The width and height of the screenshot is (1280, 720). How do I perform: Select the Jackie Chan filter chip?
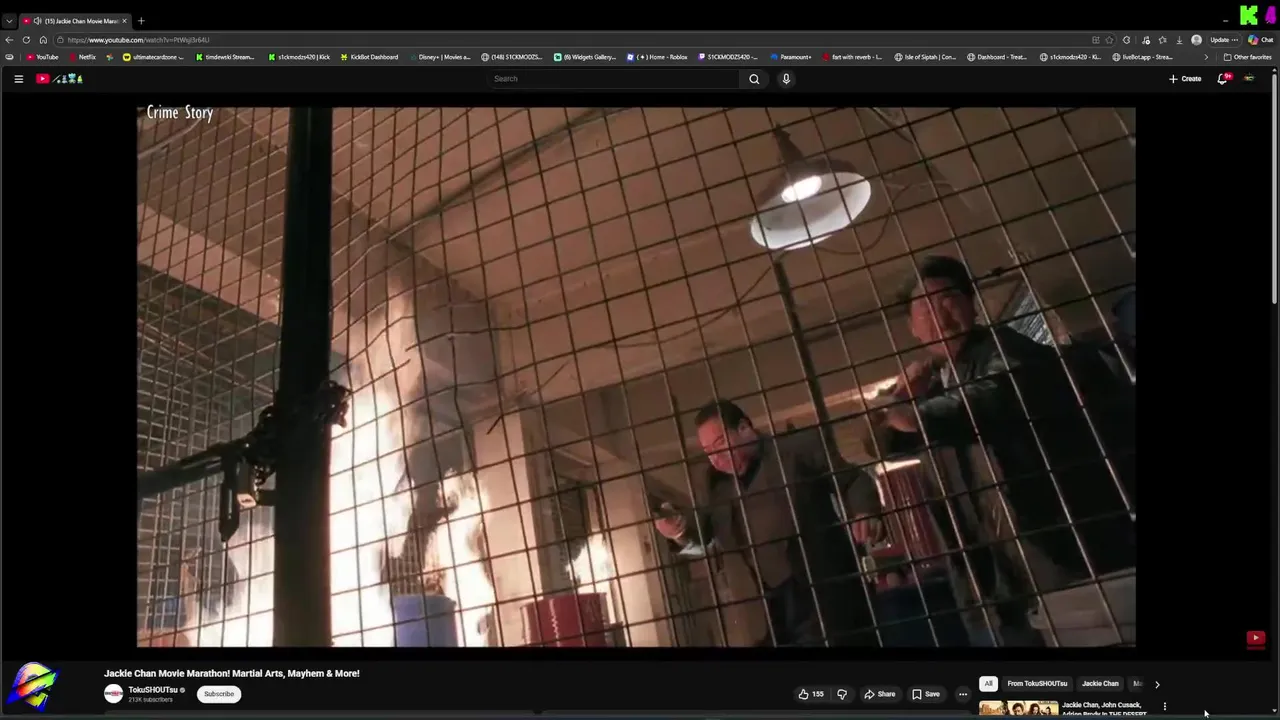coord(1100,684)
